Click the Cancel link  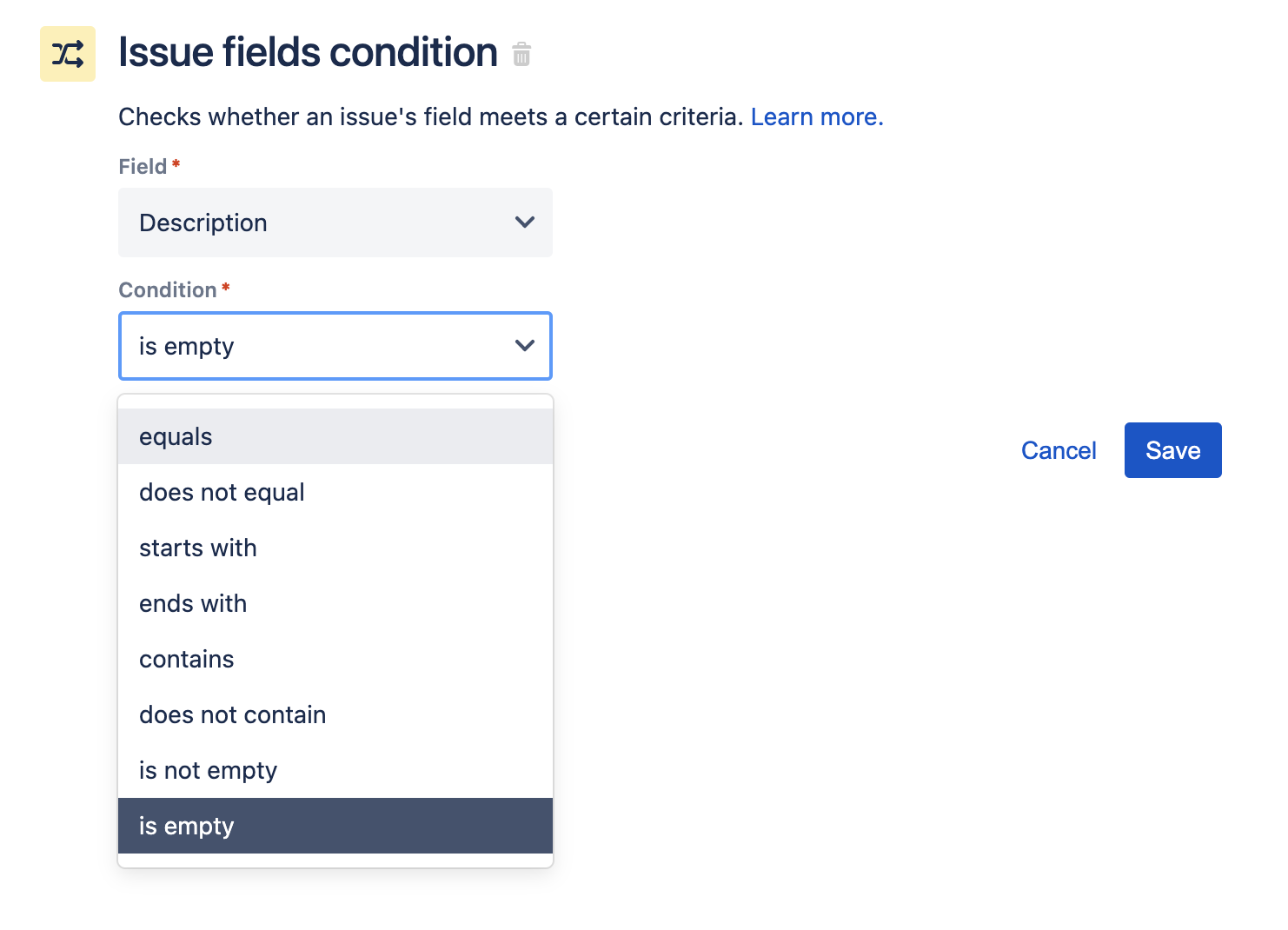point(1058,450)
